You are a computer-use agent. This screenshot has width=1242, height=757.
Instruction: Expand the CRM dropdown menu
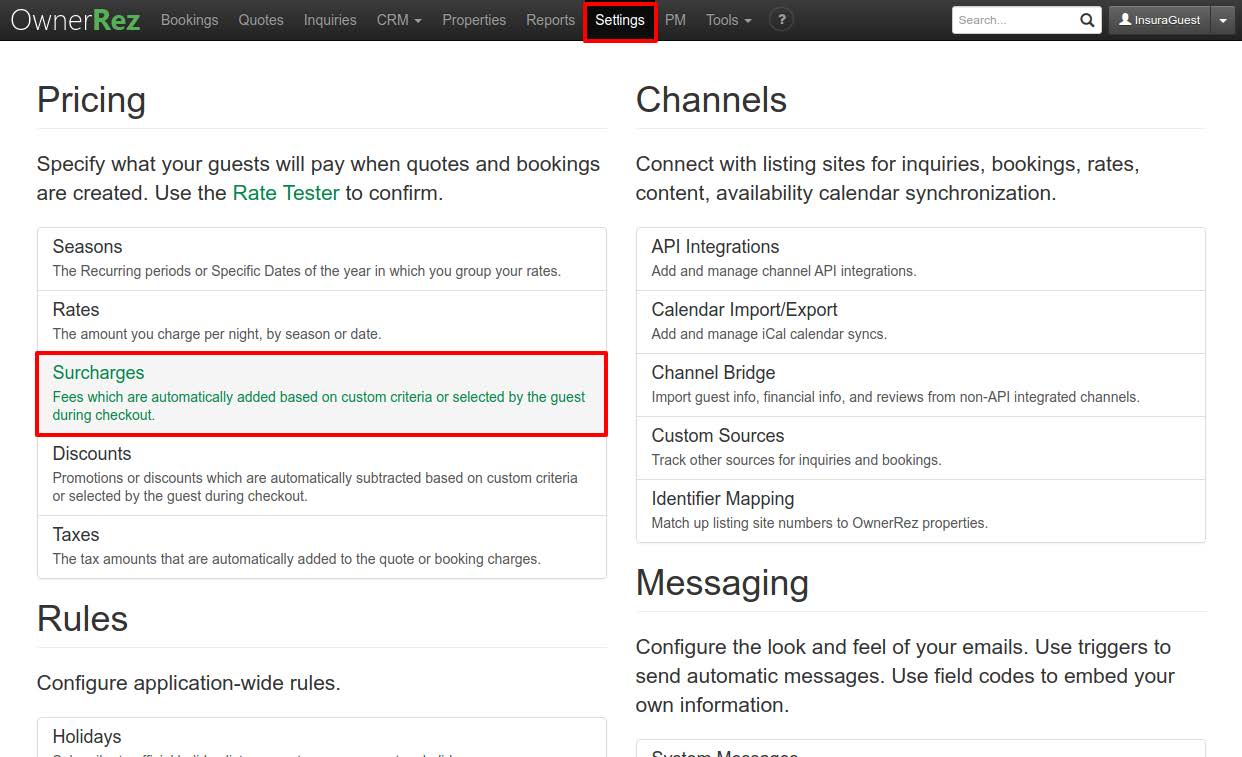(399, 20)
